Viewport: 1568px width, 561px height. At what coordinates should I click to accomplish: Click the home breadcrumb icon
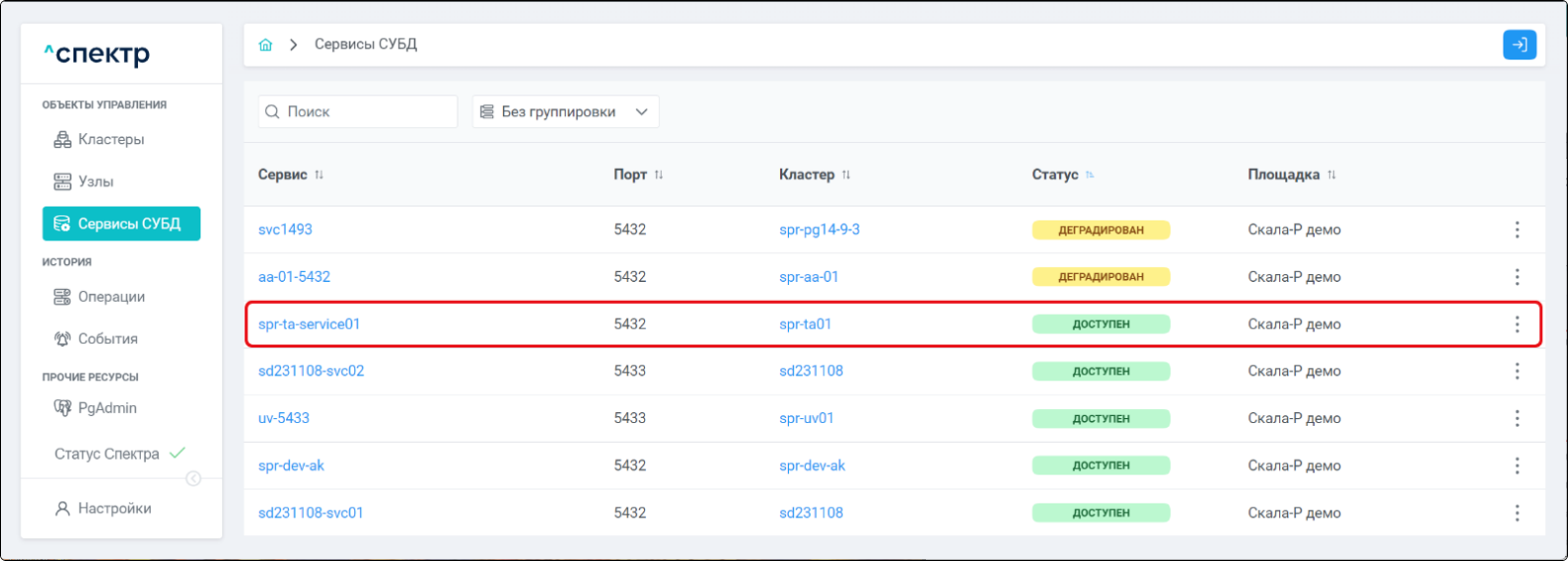click(265, 45)
